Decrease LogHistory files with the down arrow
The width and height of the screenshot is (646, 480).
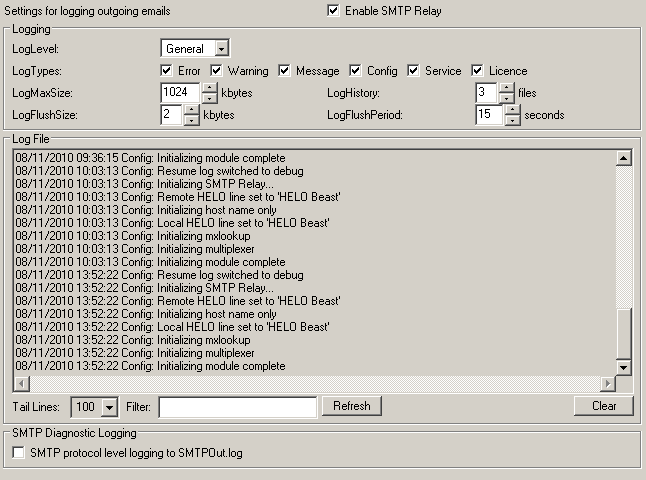pos(507,98)
